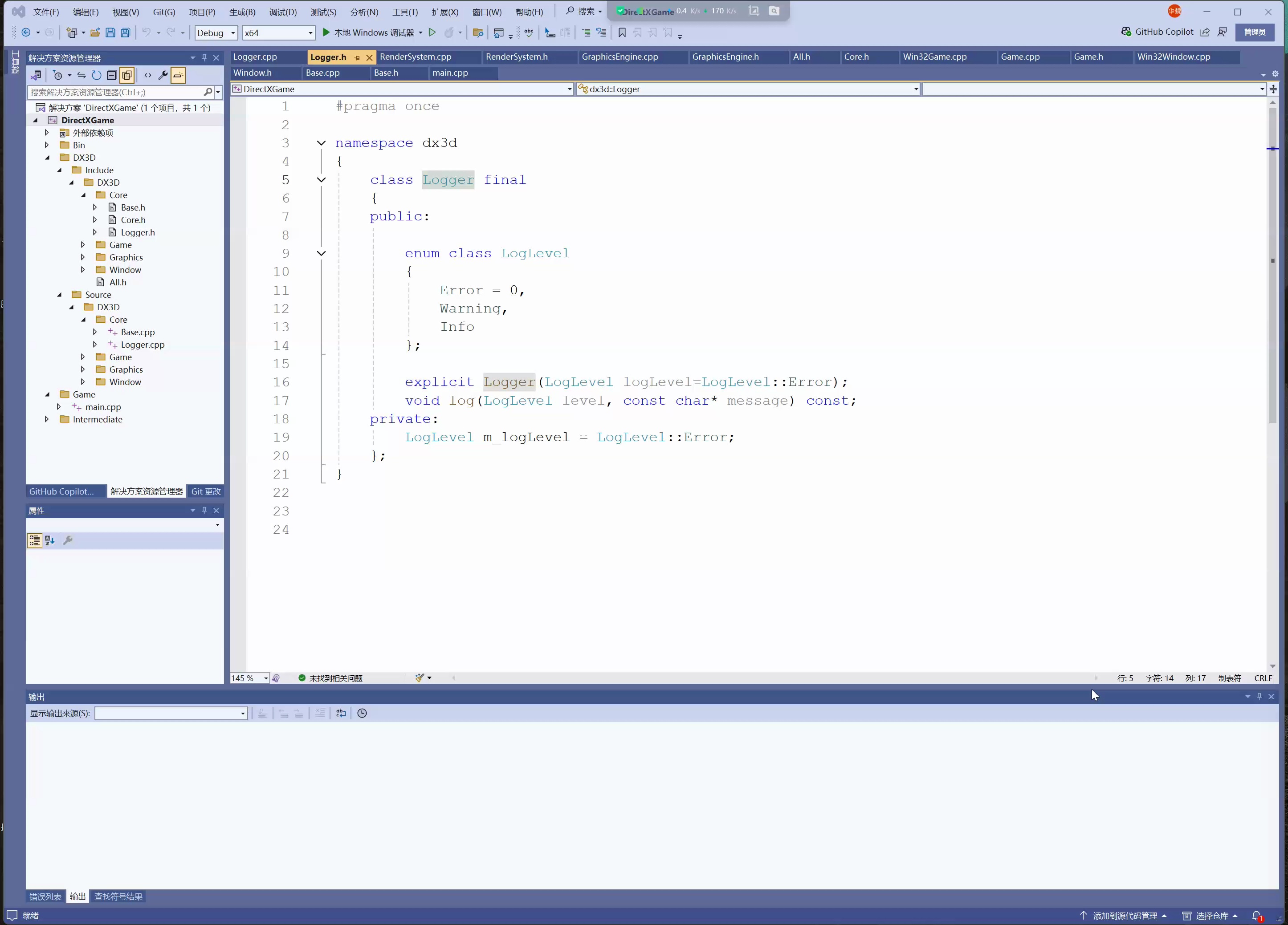The image size is (1288, 925).
Task: Expand the Intermediate folder in tree
Action: pyautogui.click(x=47, y=419)
